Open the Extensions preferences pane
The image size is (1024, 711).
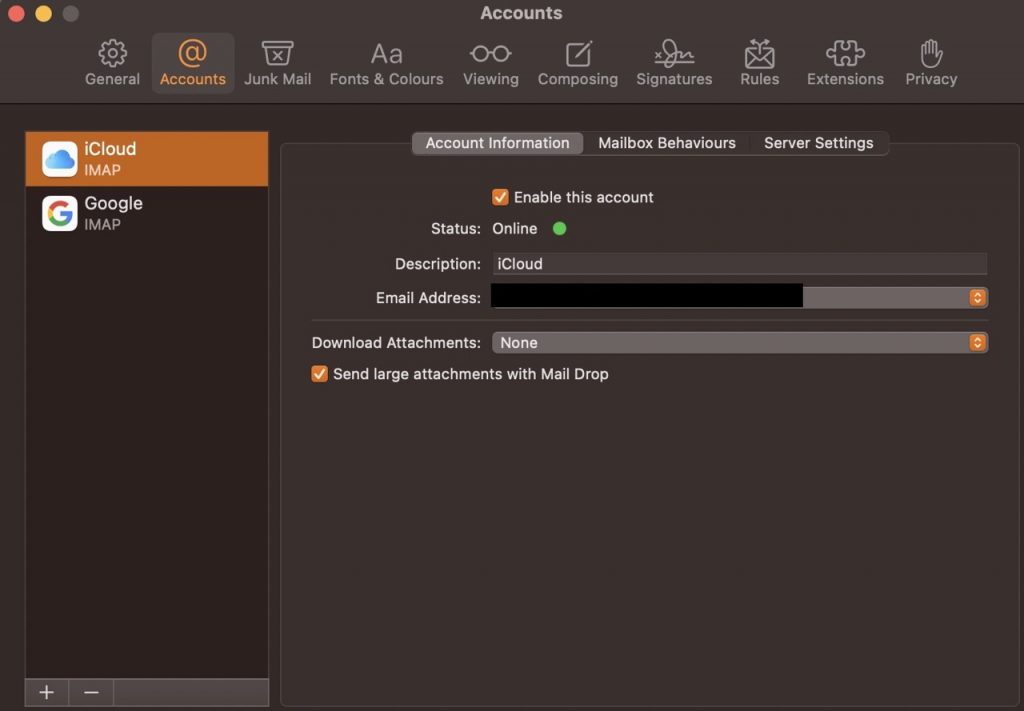tap(845, 63)
